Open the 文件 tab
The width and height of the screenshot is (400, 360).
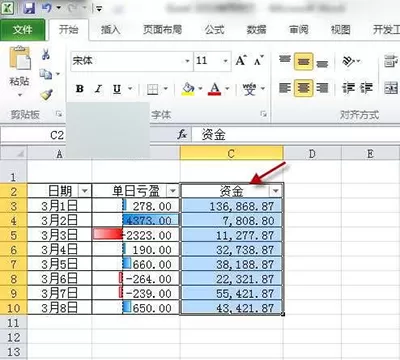coord(22,30)
